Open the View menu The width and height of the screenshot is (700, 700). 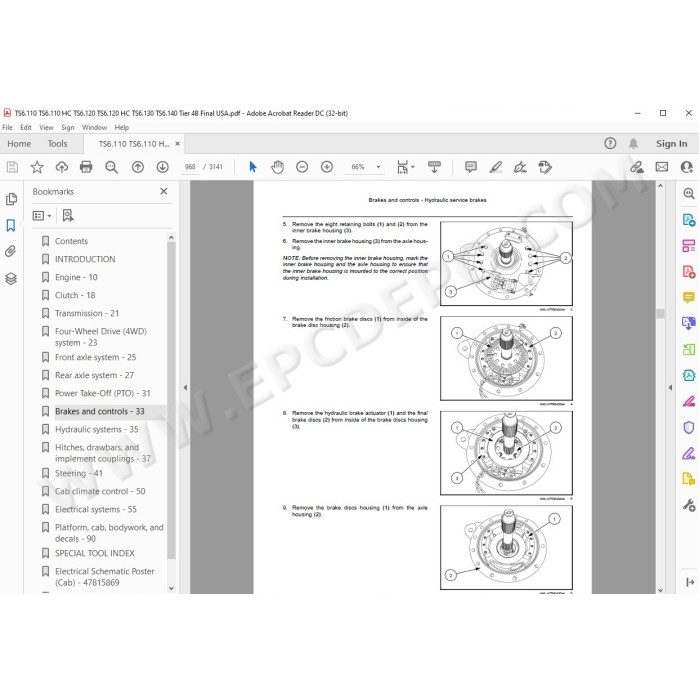coord(46,127)
